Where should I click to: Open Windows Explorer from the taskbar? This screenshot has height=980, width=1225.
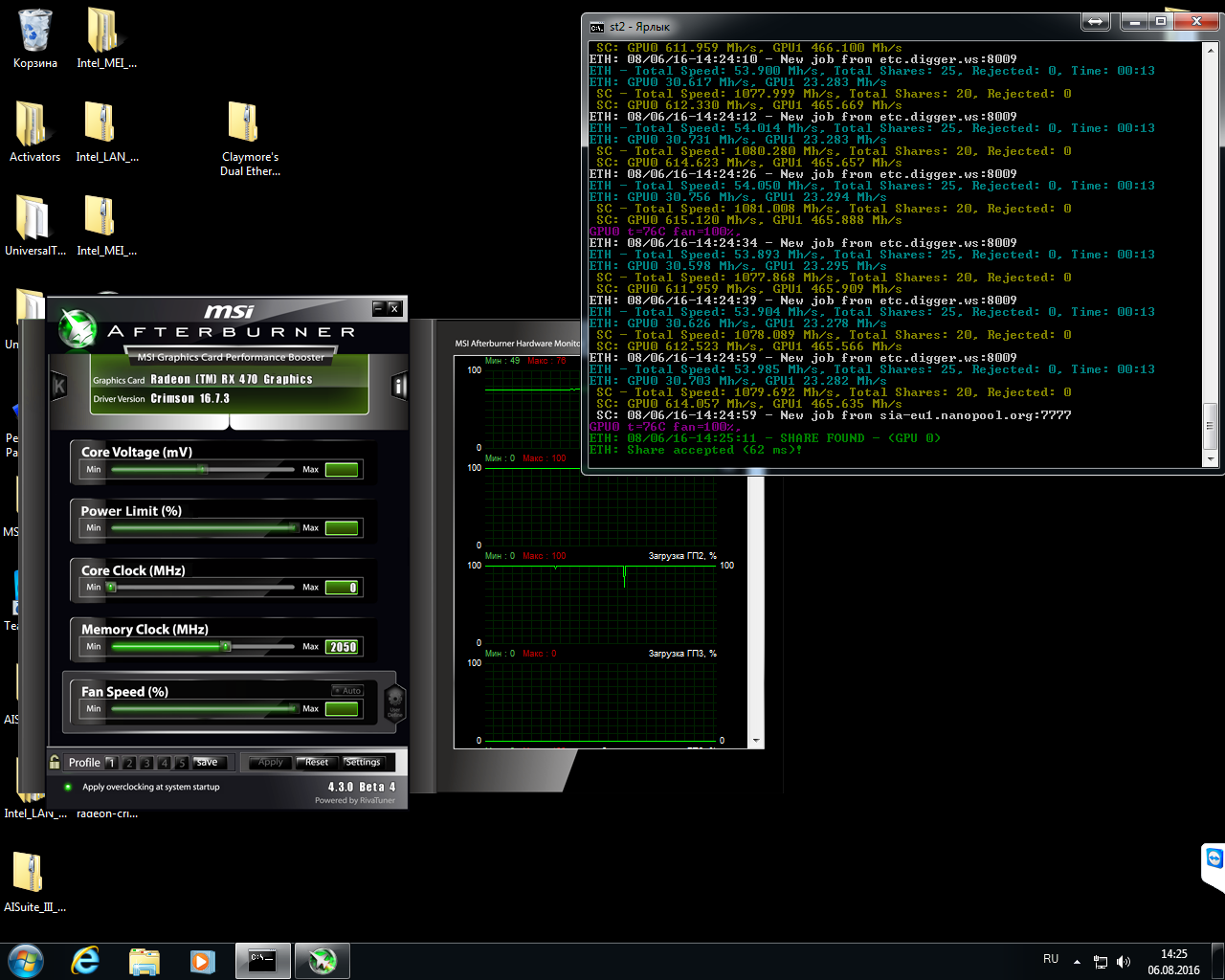tap(145, 961)
